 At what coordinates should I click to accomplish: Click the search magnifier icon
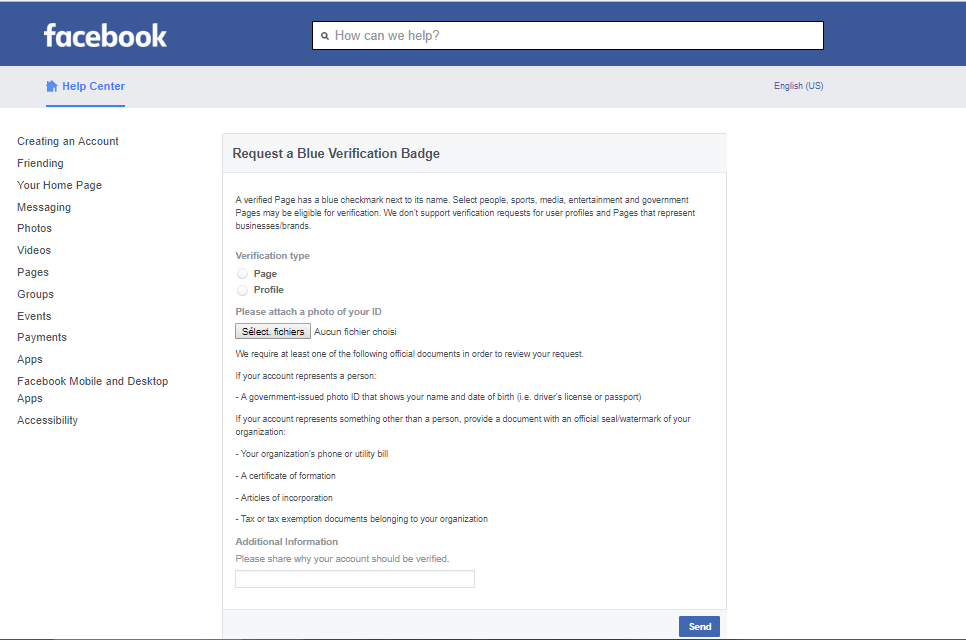coord(325,36)
